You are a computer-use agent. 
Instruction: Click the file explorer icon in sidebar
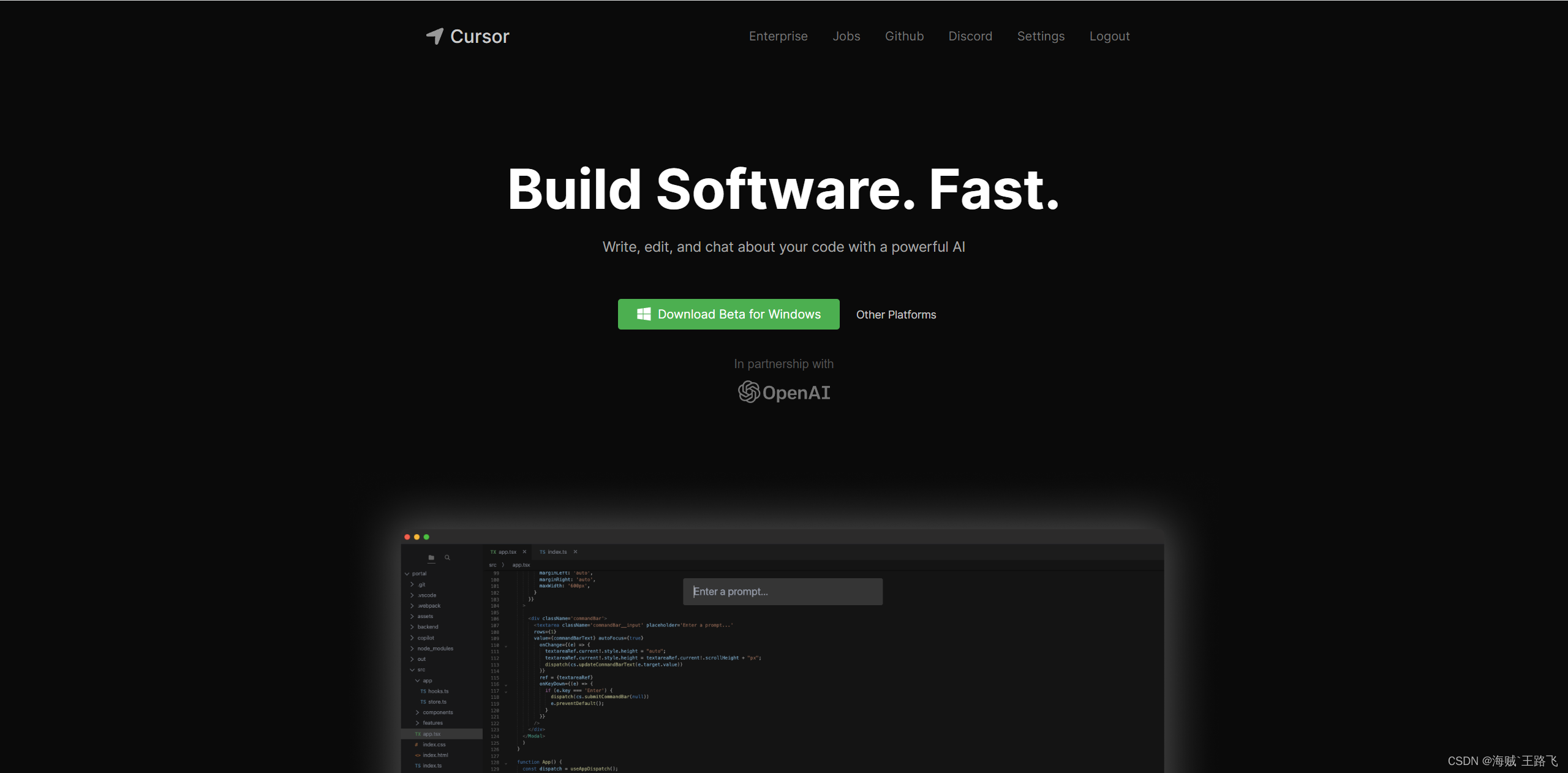(432, 557)
